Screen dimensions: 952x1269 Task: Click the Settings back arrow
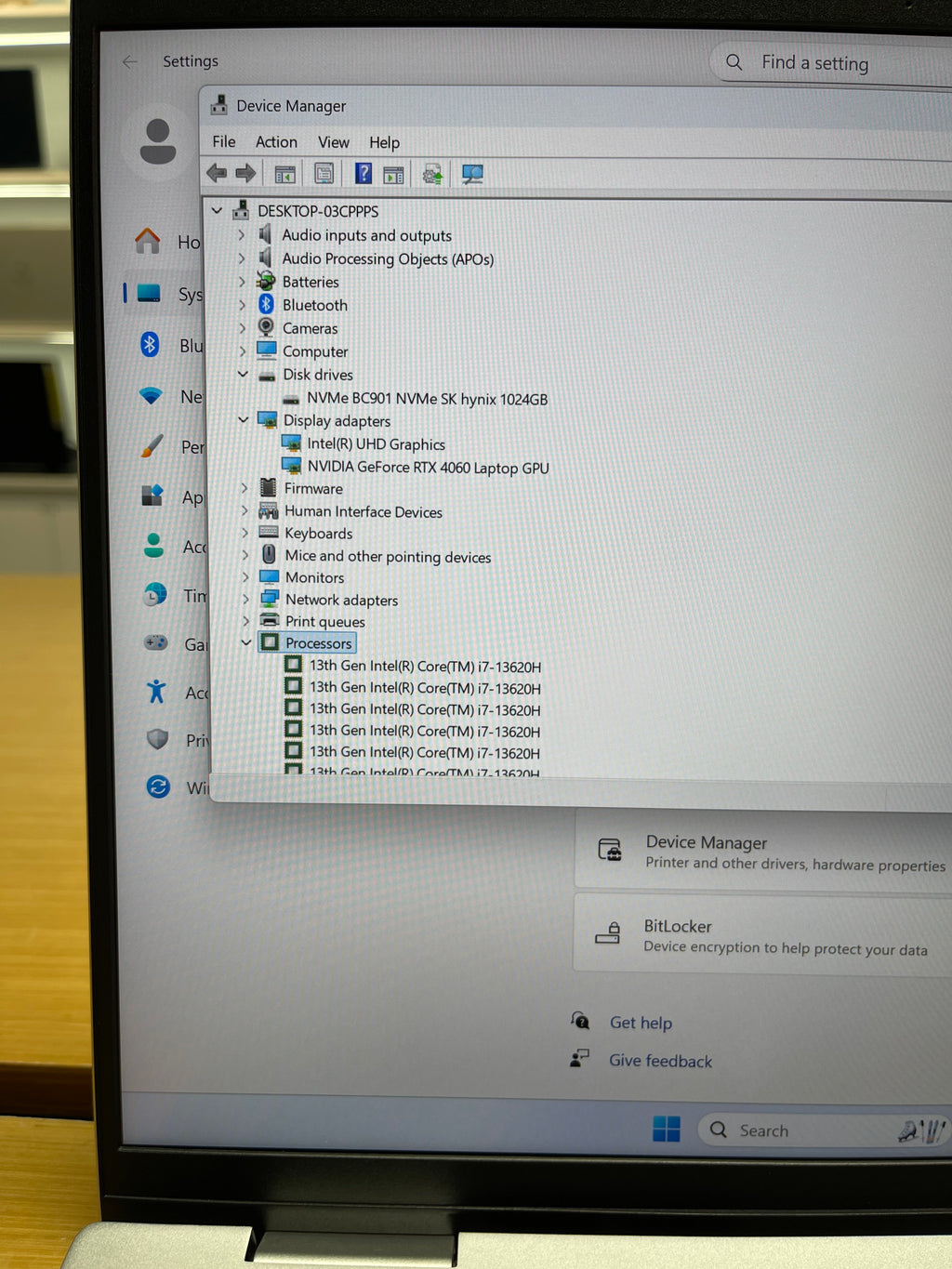(x=130, y=61)
